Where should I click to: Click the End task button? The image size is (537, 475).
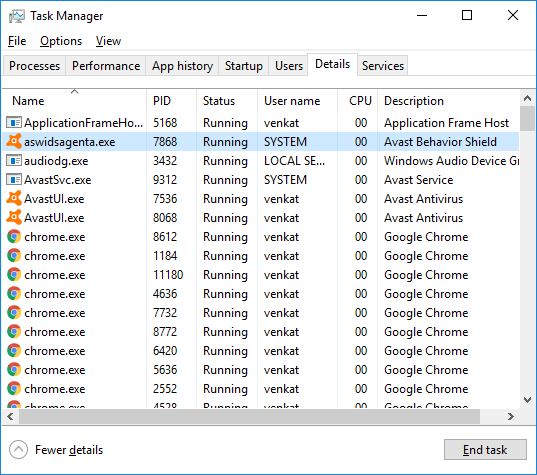pyautogui.click(x=485, y=449)
